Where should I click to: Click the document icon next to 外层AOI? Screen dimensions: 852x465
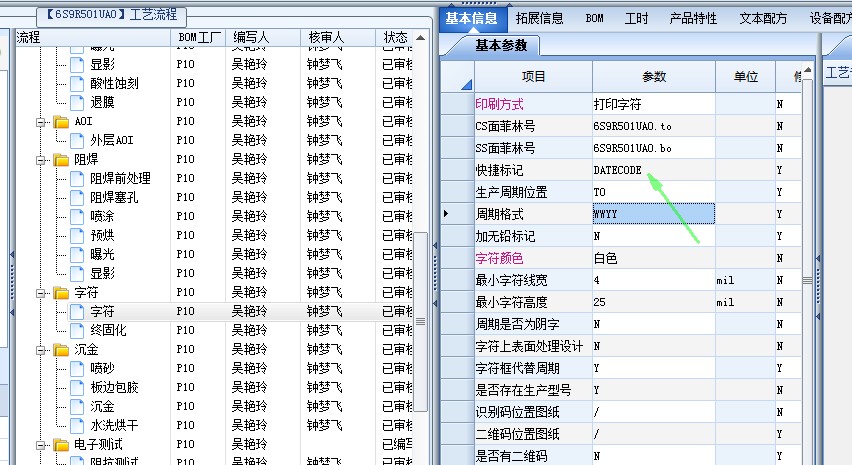click(77, 140)
